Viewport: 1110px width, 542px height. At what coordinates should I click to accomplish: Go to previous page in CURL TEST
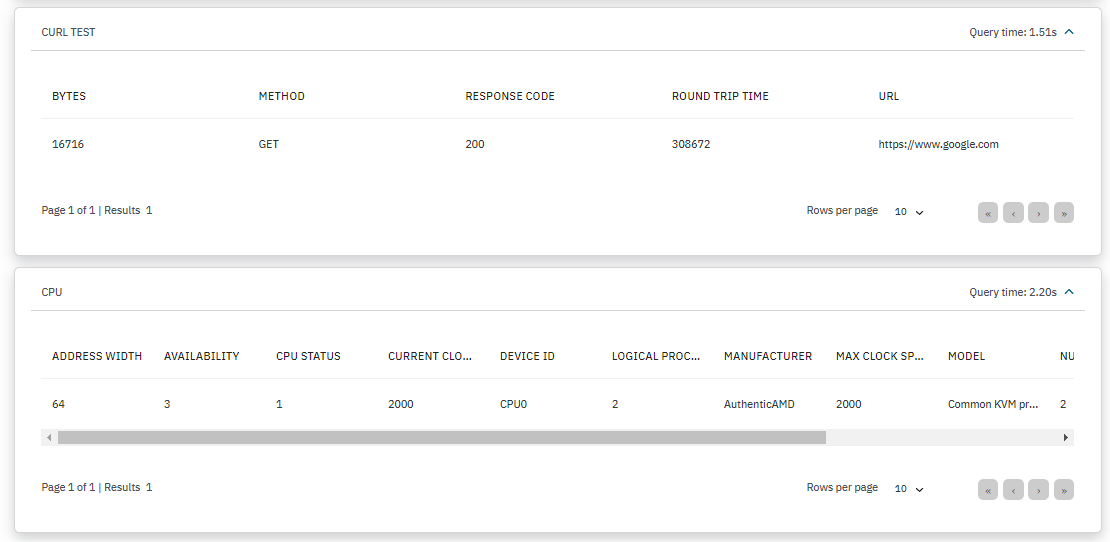point(1013,213)
